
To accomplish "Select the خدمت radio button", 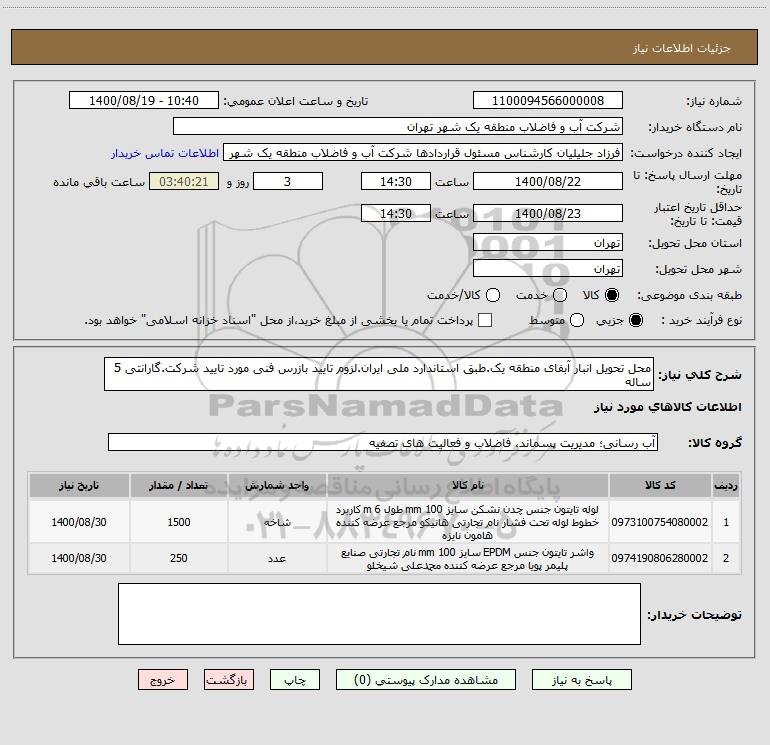I will [x=560, y=296].
